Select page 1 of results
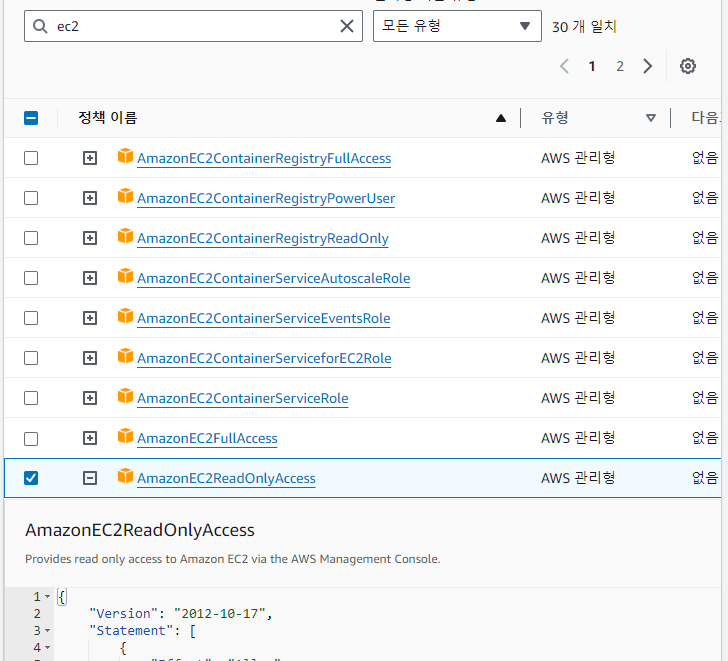 (x=592, y=66)
